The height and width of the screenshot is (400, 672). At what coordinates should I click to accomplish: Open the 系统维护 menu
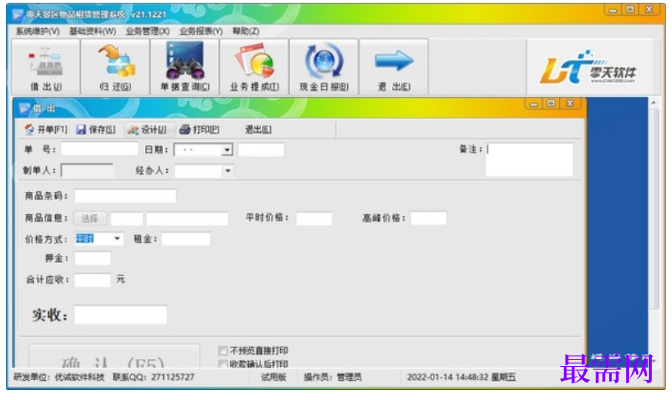point(38,31)
